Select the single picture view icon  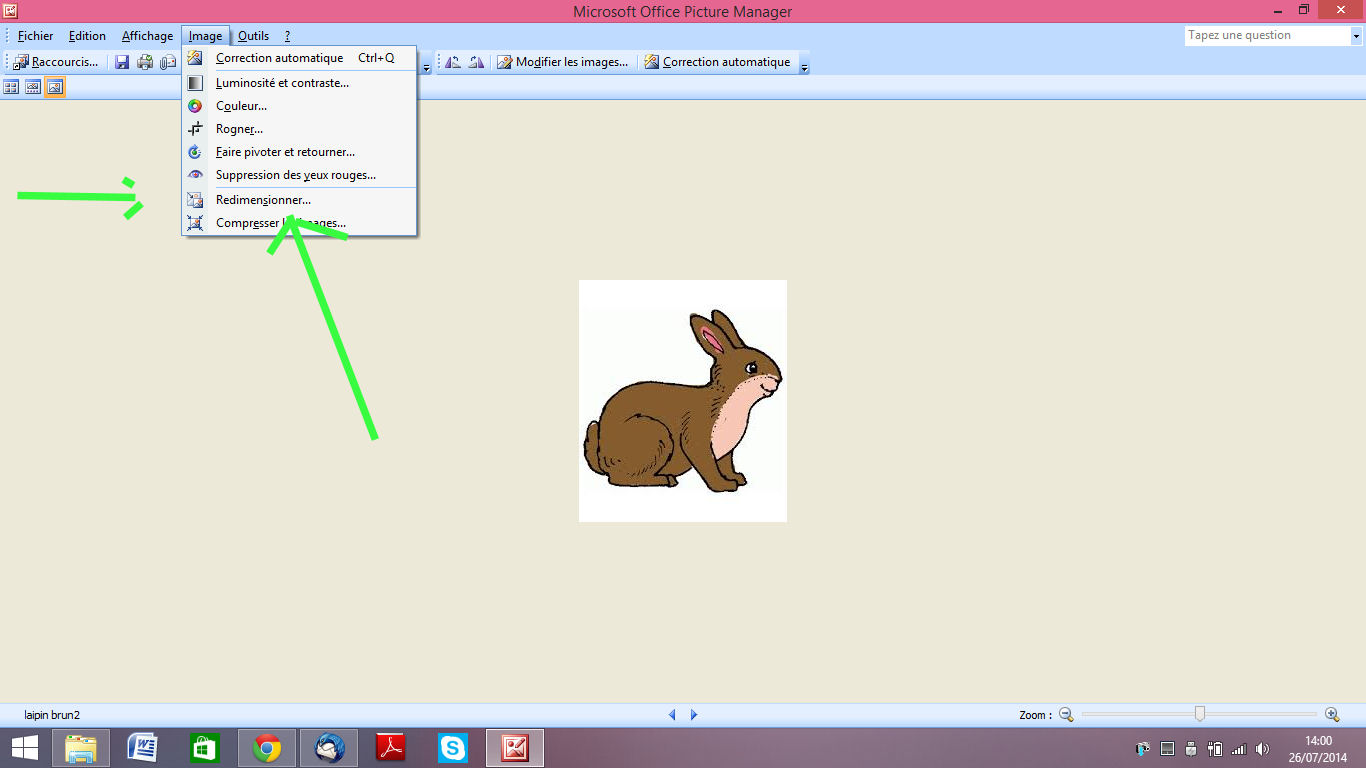tap(55, 87)
